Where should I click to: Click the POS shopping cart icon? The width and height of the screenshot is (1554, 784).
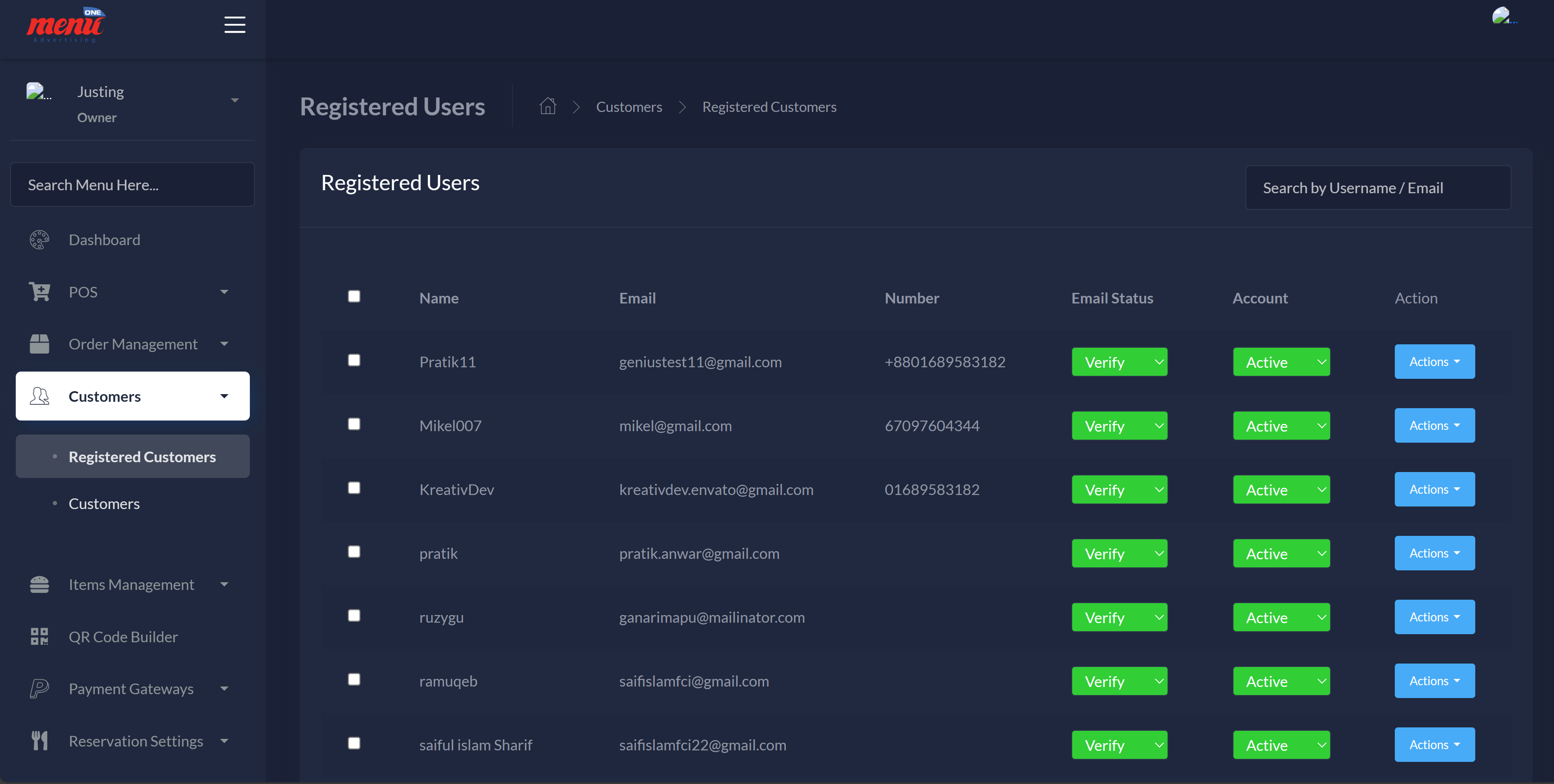click(x=39, y=292)
